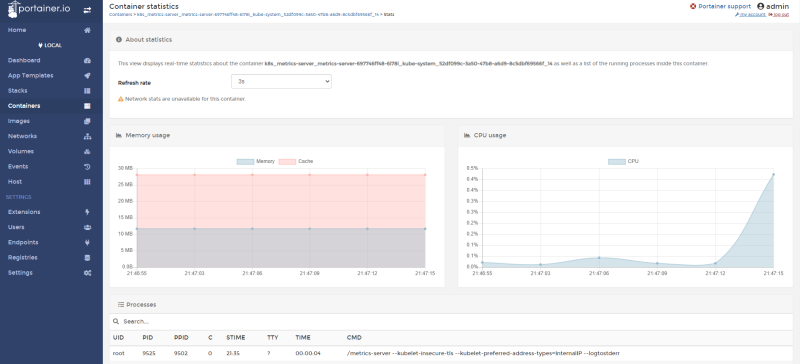
Task: Click the CPU usage chart icon
Action: (x=467, y=135)
